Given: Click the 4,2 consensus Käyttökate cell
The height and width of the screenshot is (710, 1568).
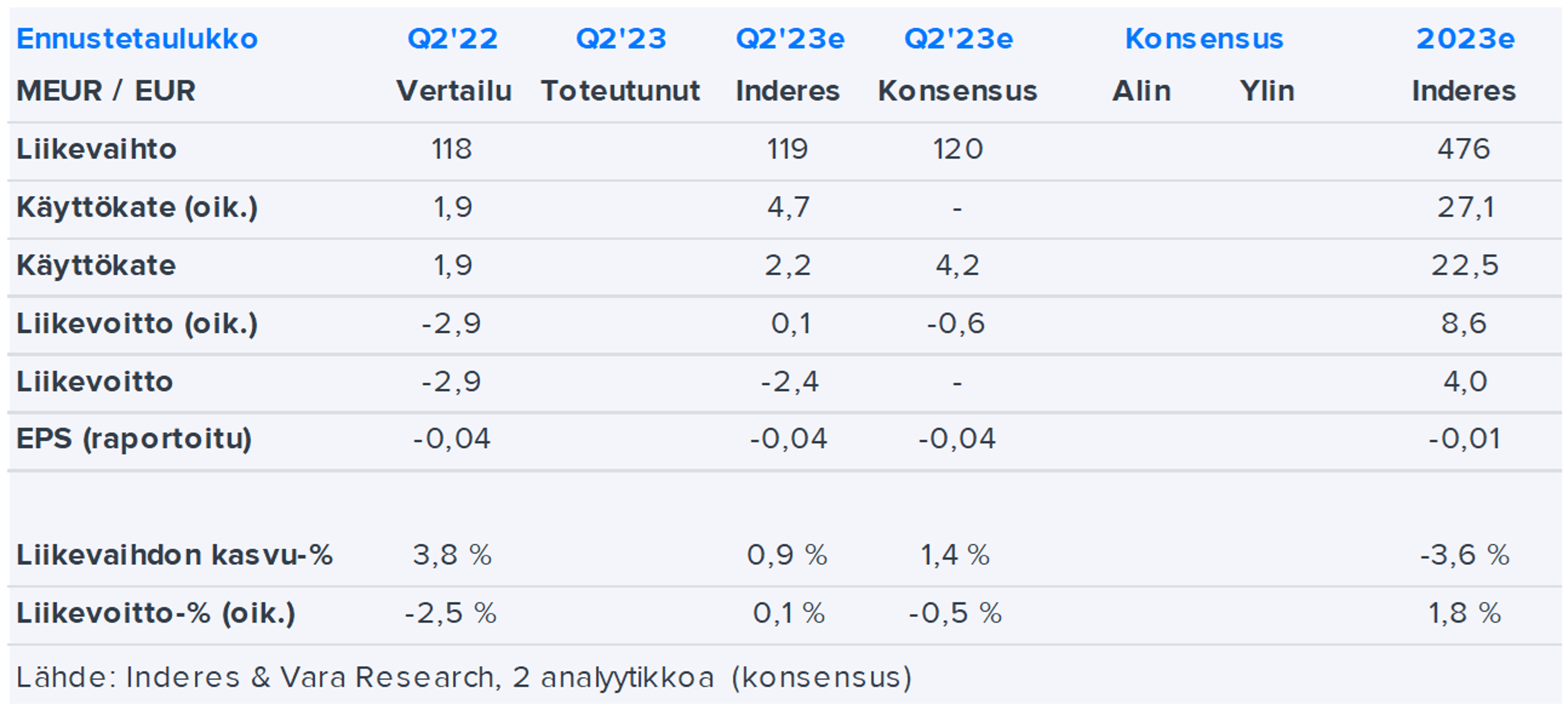Looking at the screenshot, I should 958,266.
